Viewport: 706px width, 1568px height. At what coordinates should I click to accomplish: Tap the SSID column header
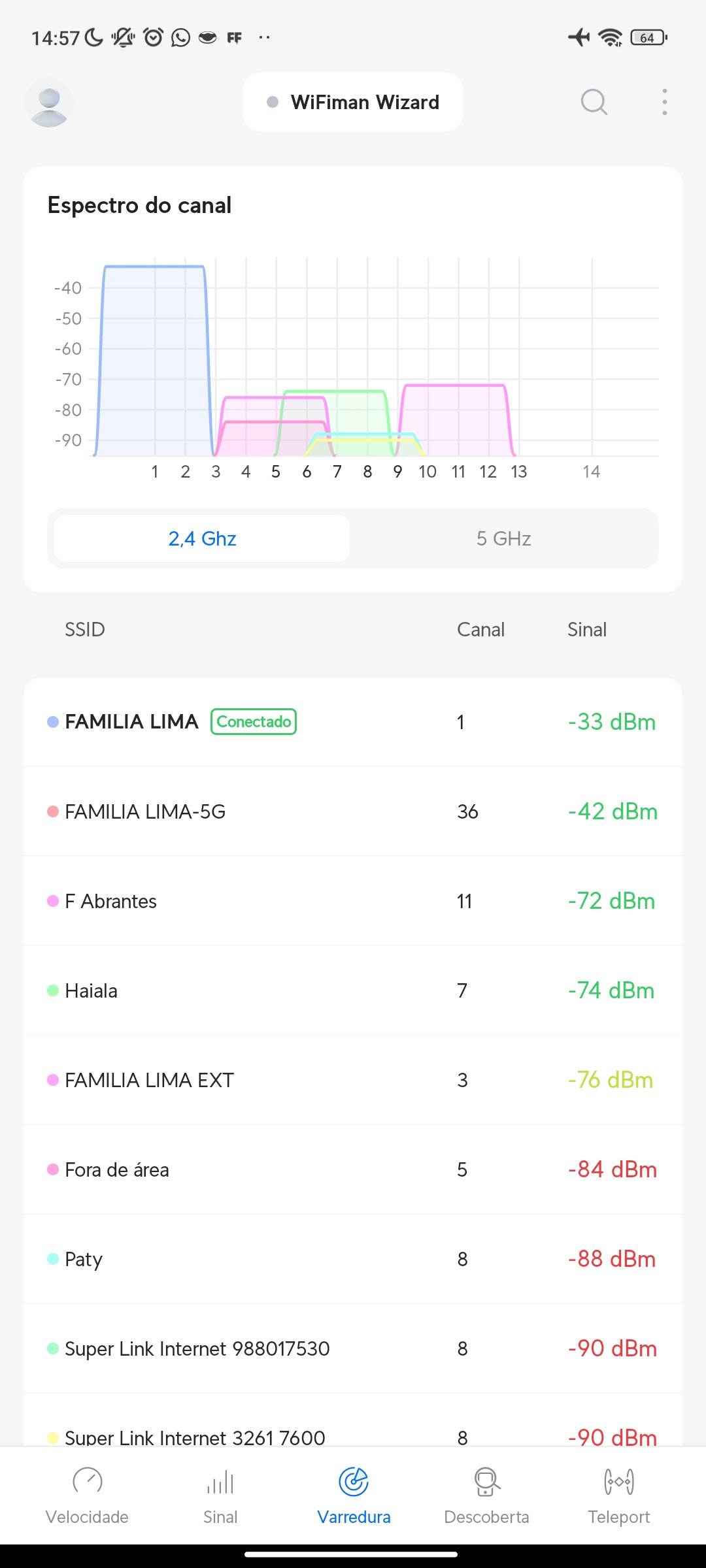(x=85, y=629)
